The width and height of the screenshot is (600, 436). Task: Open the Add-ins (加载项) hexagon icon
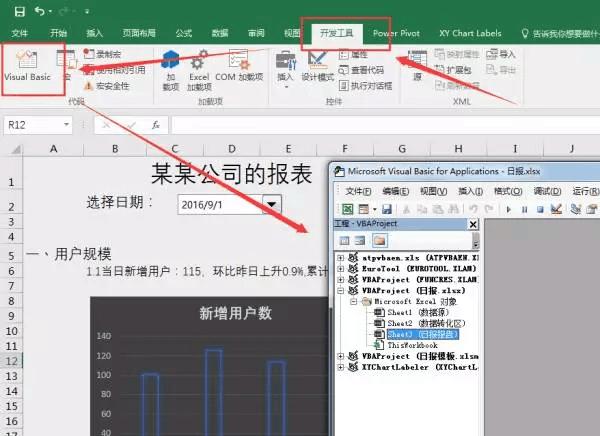(171, 70)
